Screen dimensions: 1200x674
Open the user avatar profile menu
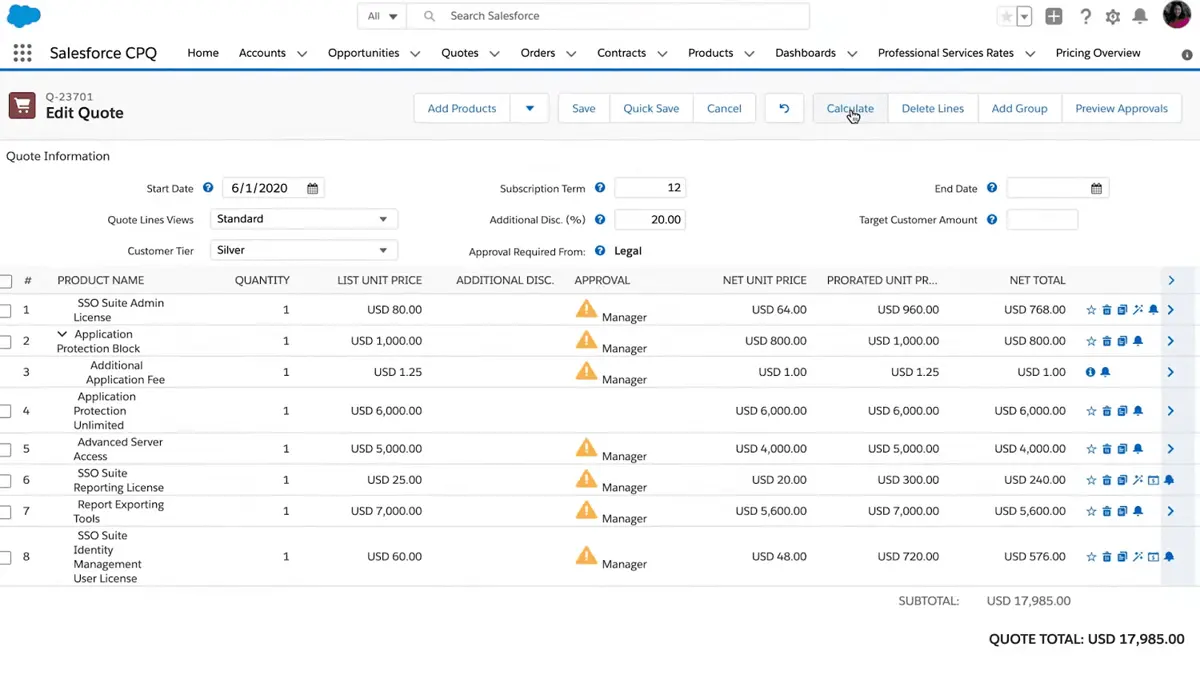coord(1177,15)
